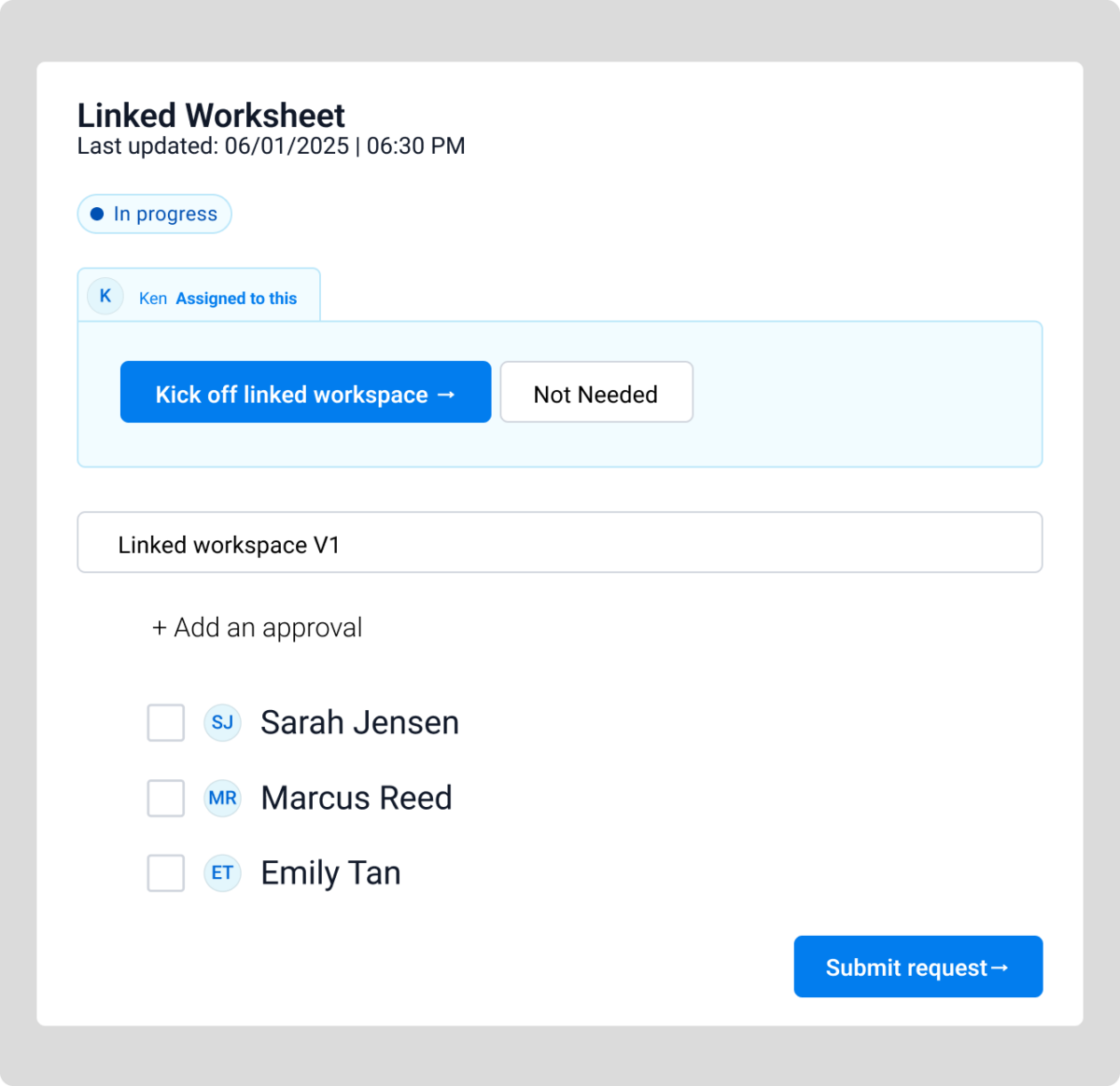
Task: Tick the Marcus Reed checkbox
Action: click(x=166, y=799)
